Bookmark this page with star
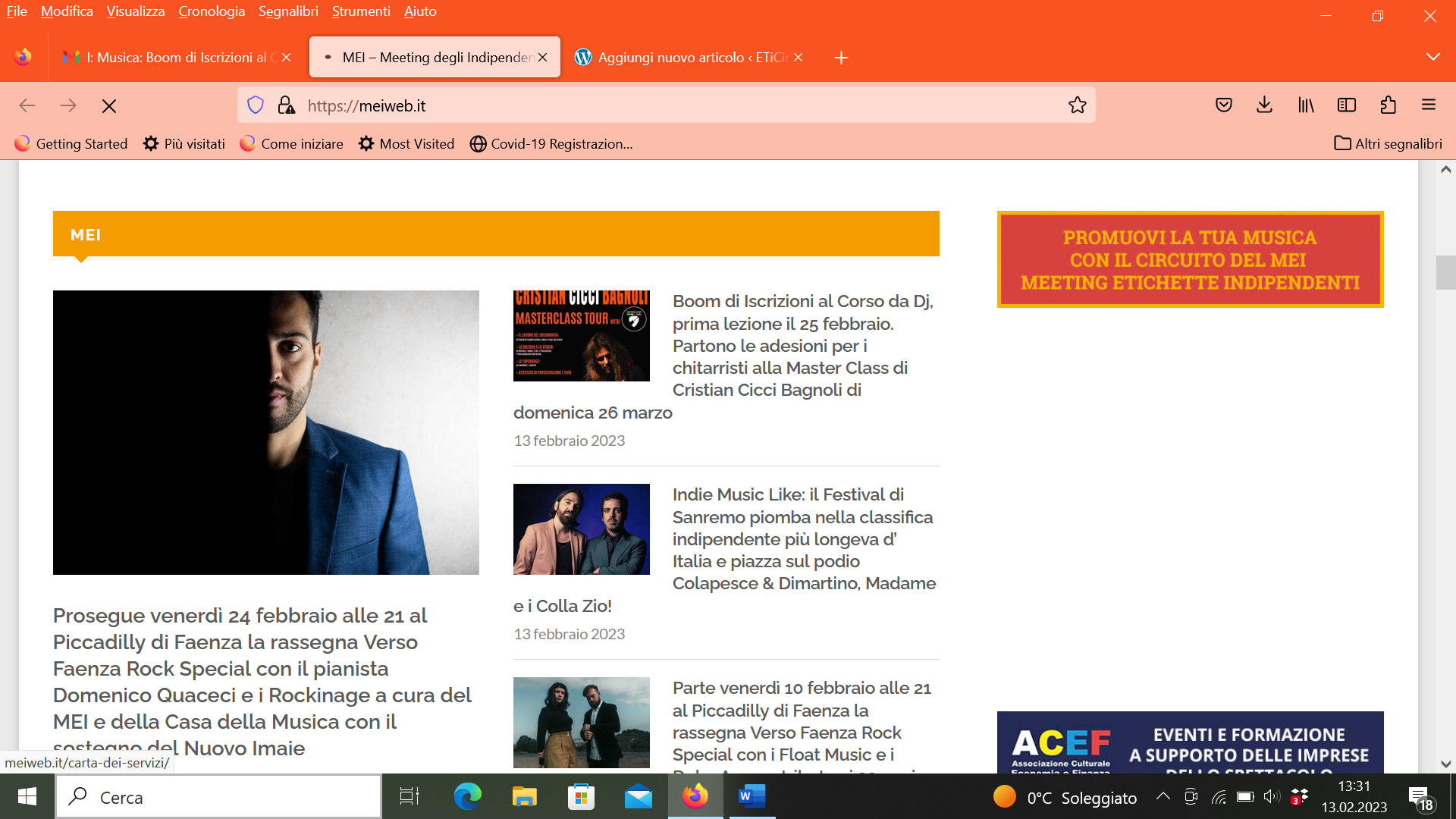The height and width of the screenshot is (819, 1456). (x=1077, y=105)
